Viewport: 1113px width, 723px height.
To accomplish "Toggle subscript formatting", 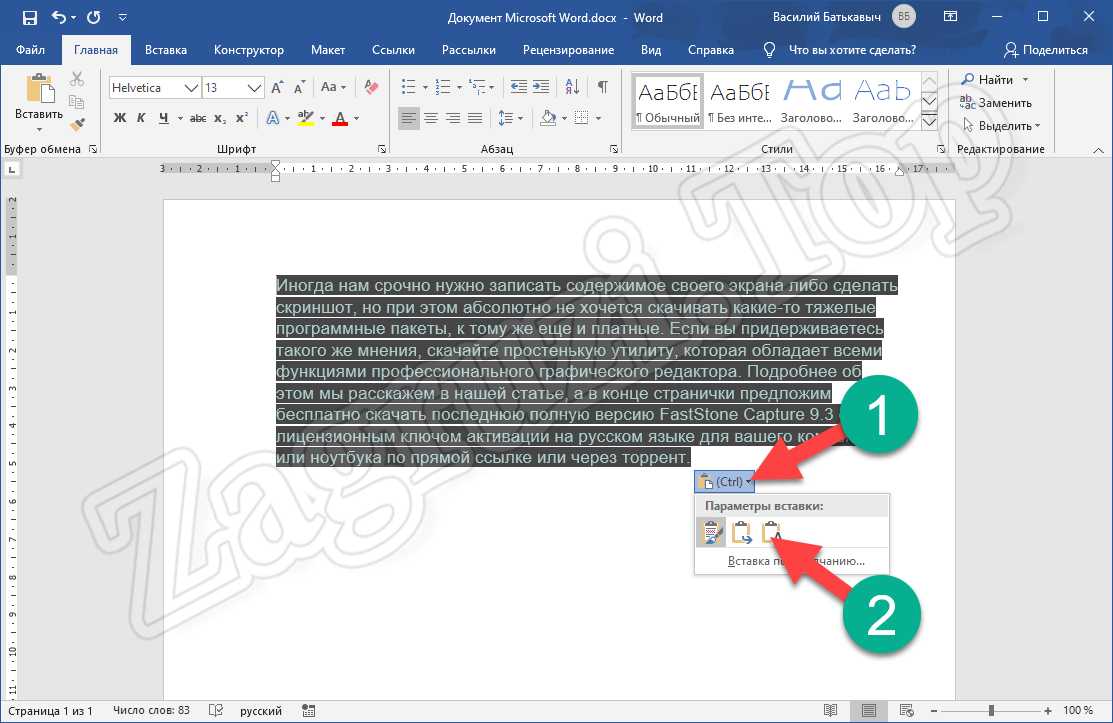I will tap(220, 118).
